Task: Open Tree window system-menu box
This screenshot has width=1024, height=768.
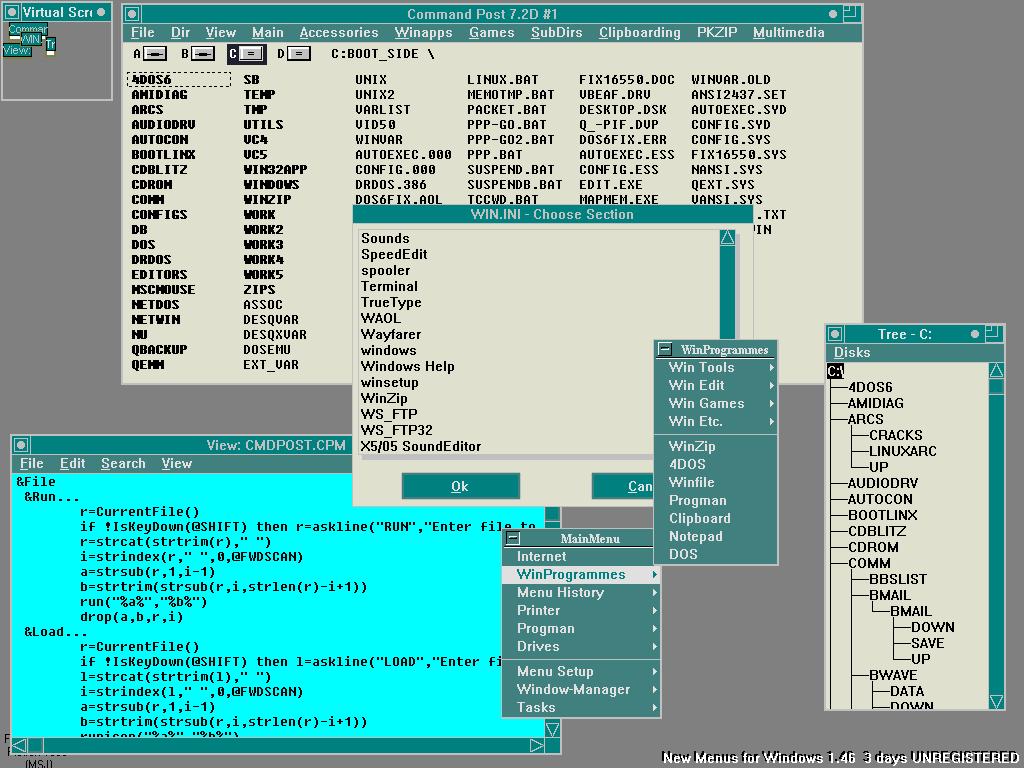Action: tap(835, 334)
